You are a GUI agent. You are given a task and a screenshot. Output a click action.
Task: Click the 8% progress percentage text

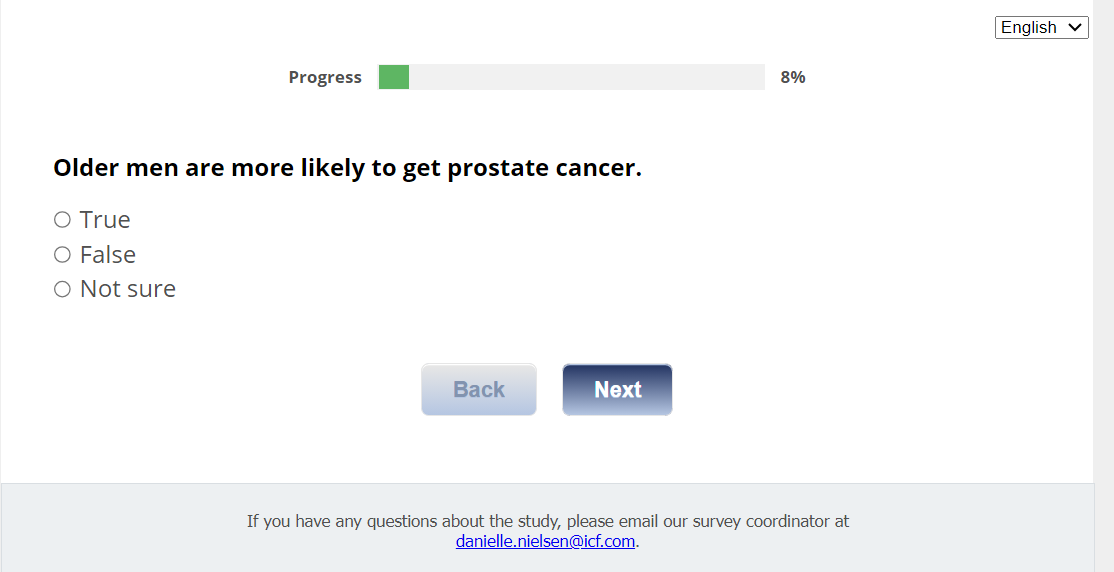point(793,77)
